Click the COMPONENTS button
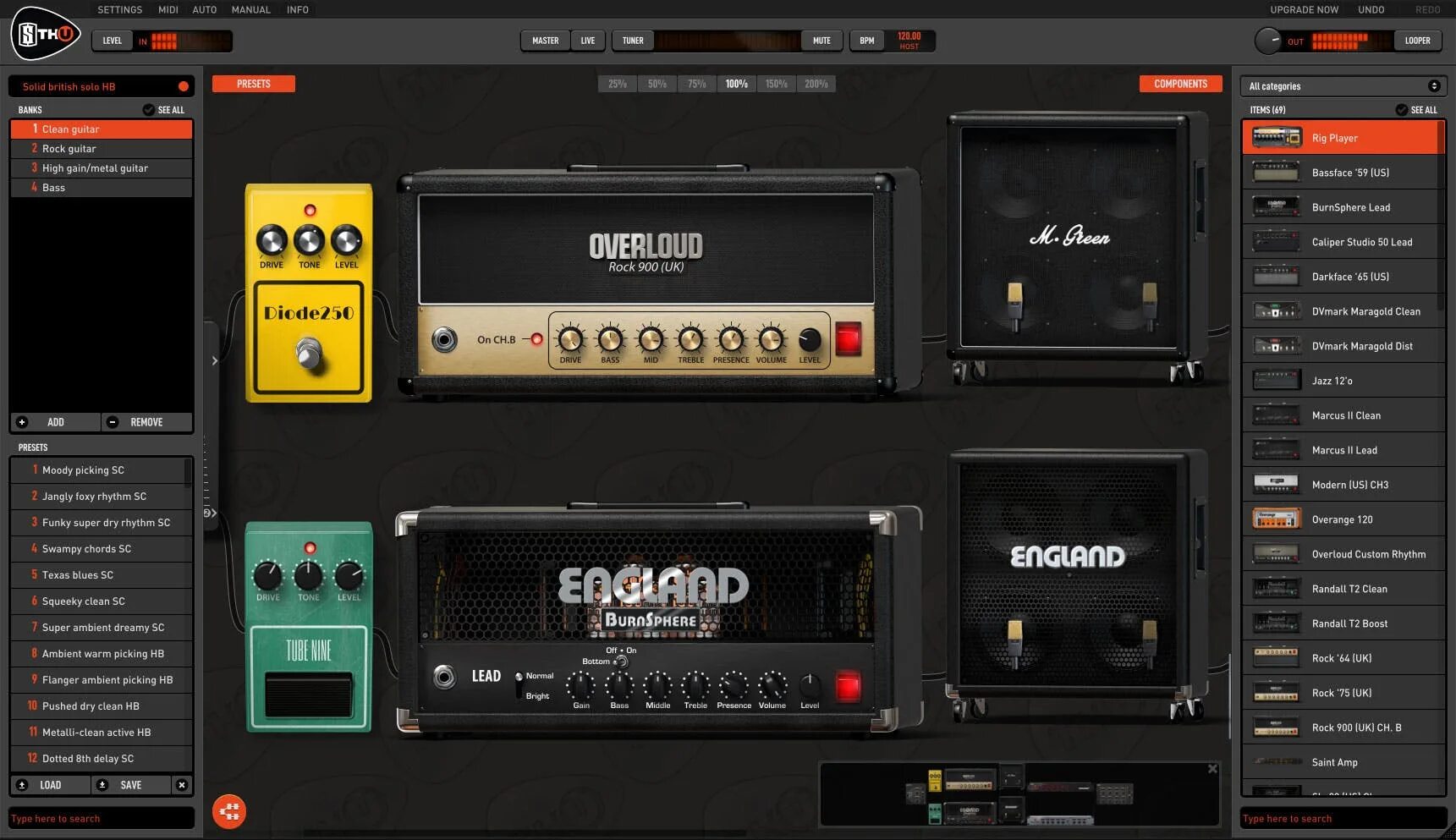 (x=1181, y=84)
